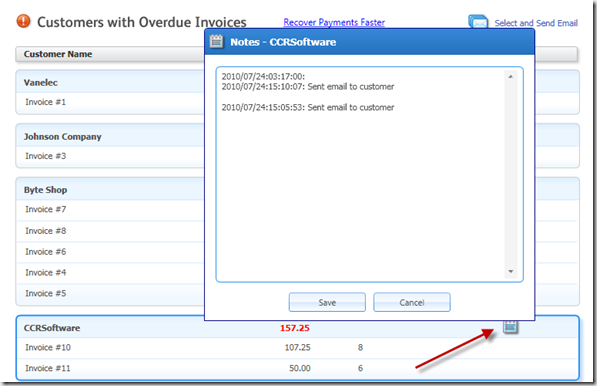Click the 2010/07/24:03:17:00 note line
Image resolution: width=597 pixels, height=386 pixels.
tap(263, 77)
